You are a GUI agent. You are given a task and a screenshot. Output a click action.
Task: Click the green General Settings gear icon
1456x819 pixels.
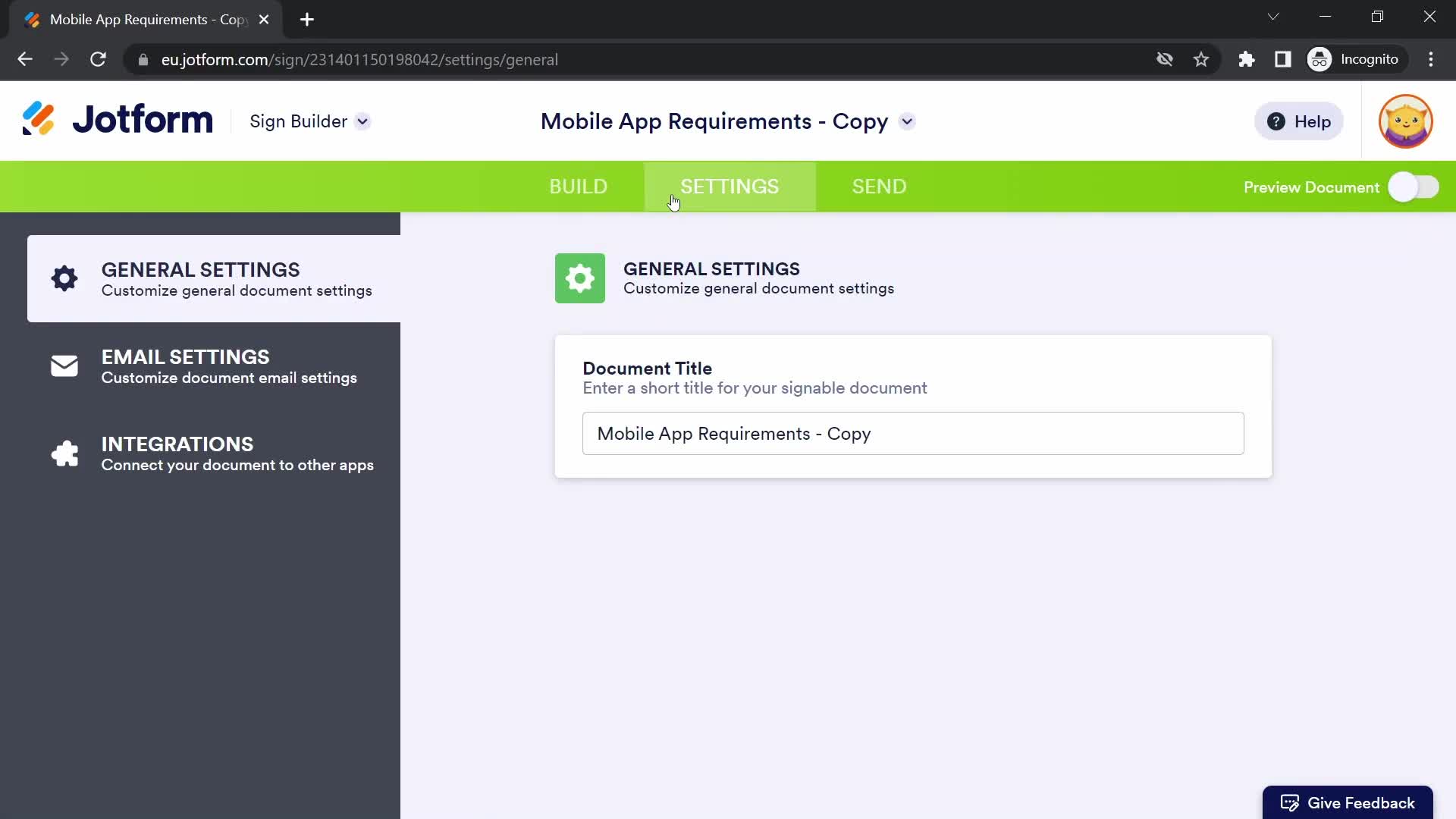coord(580,278)
